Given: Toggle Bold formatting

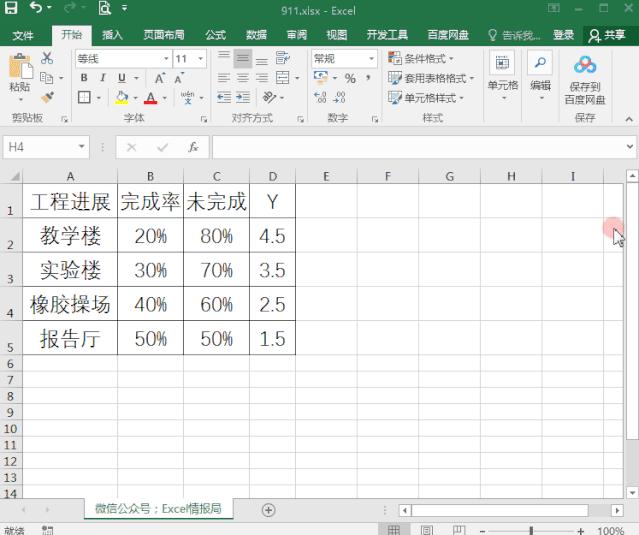Looking at the screenshot, I should [x=84, y=77].
